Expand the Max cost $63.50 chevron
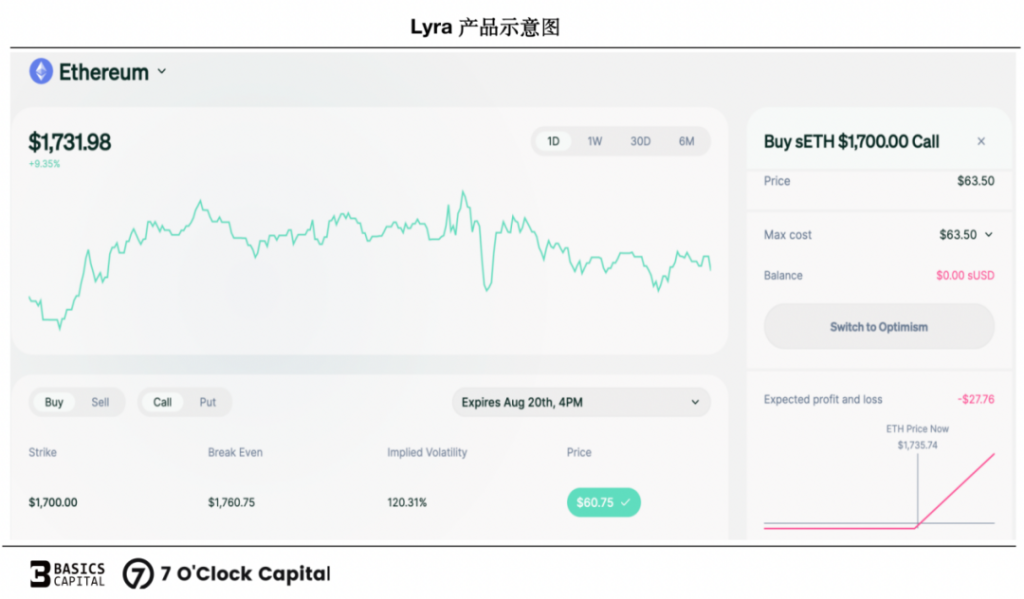Image resolution: width=1024 pixels, height=599 pixels. pyautogui.click(x=989, y=235)
